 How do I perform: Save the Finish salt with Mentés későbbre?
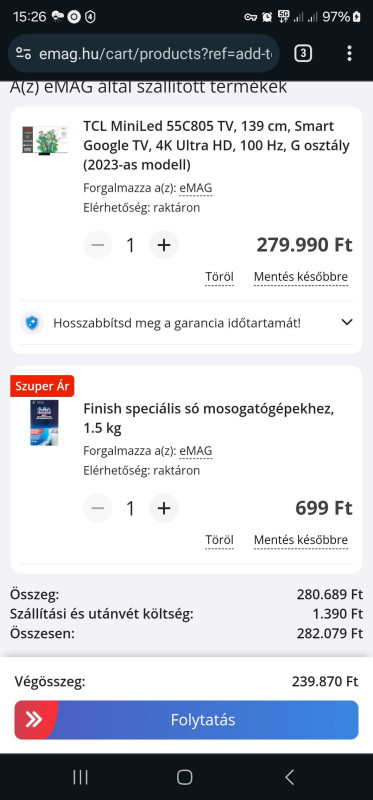tap(301, 540)
